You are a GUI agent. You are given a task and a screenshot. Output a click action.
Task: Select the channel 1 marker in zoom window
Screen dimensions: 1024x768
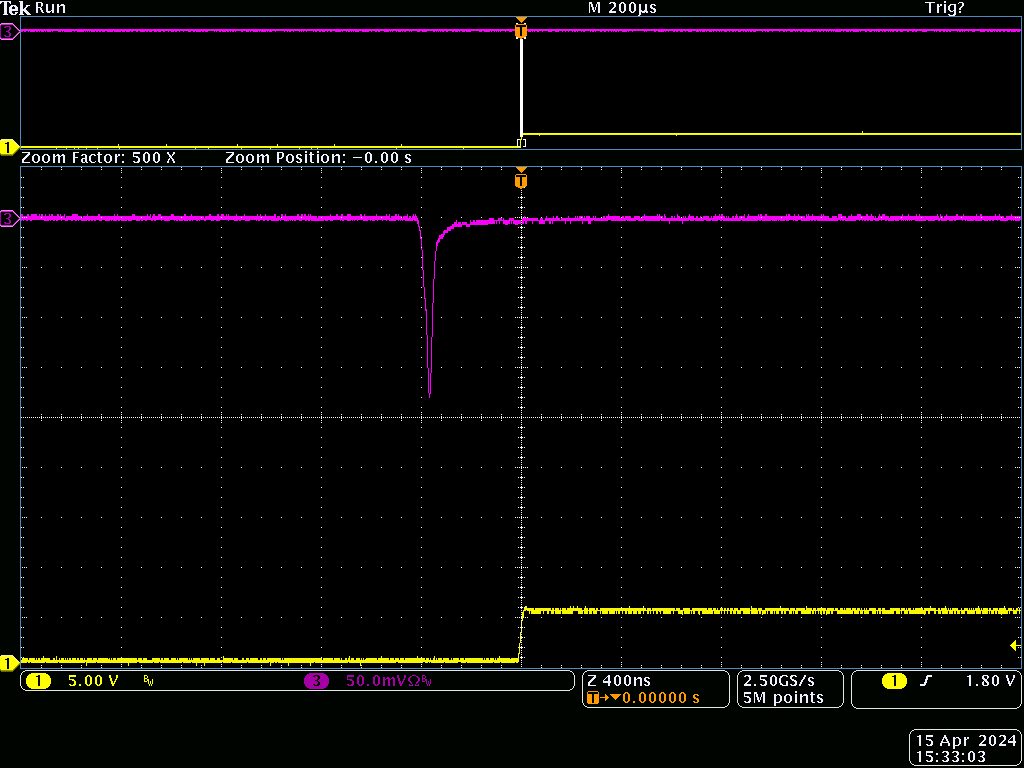click(x=9, y=662)
